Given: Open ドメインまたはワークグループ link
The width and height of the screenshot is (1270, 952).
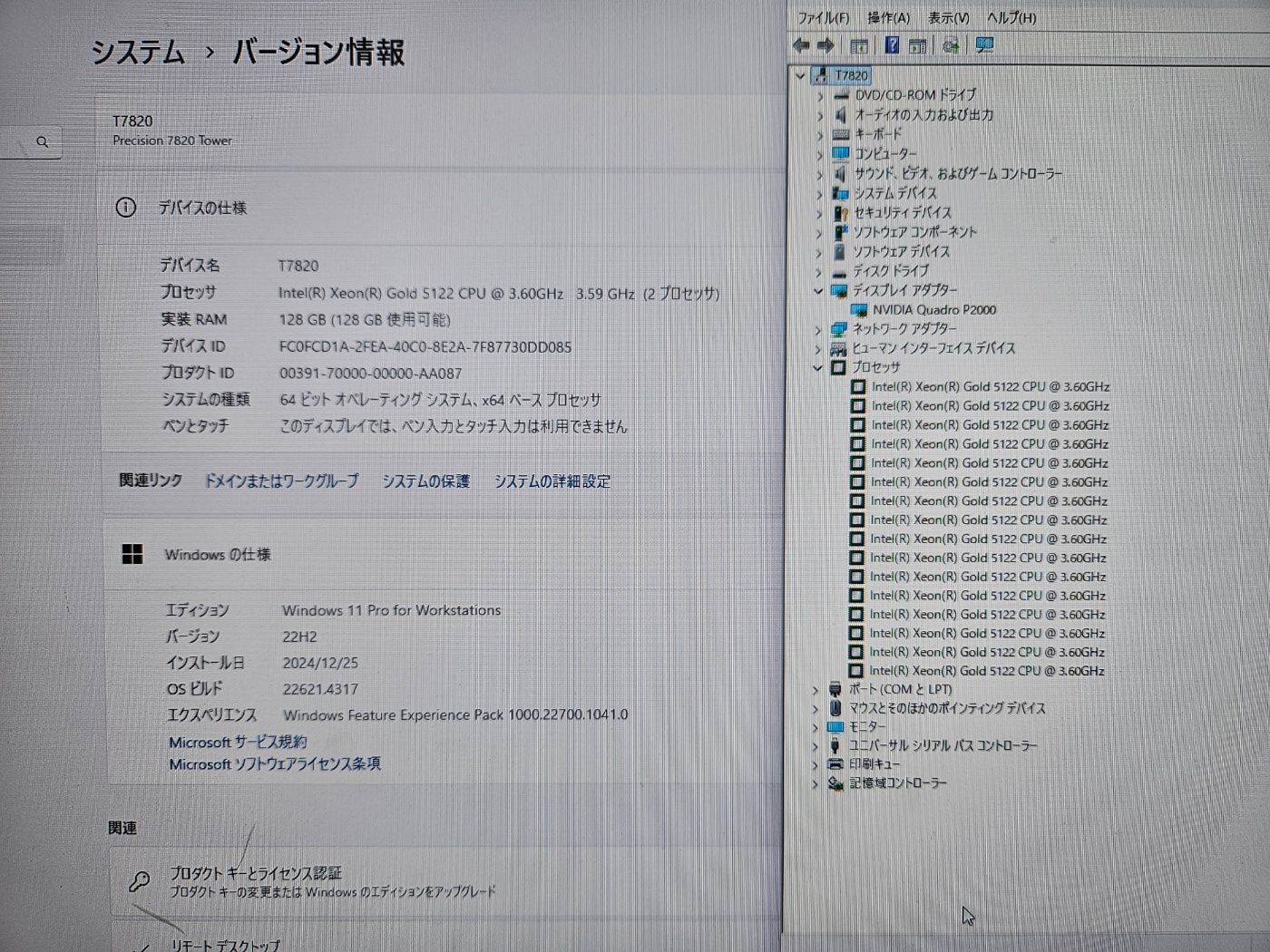Looking at the screenshot, I should point(281,481).
